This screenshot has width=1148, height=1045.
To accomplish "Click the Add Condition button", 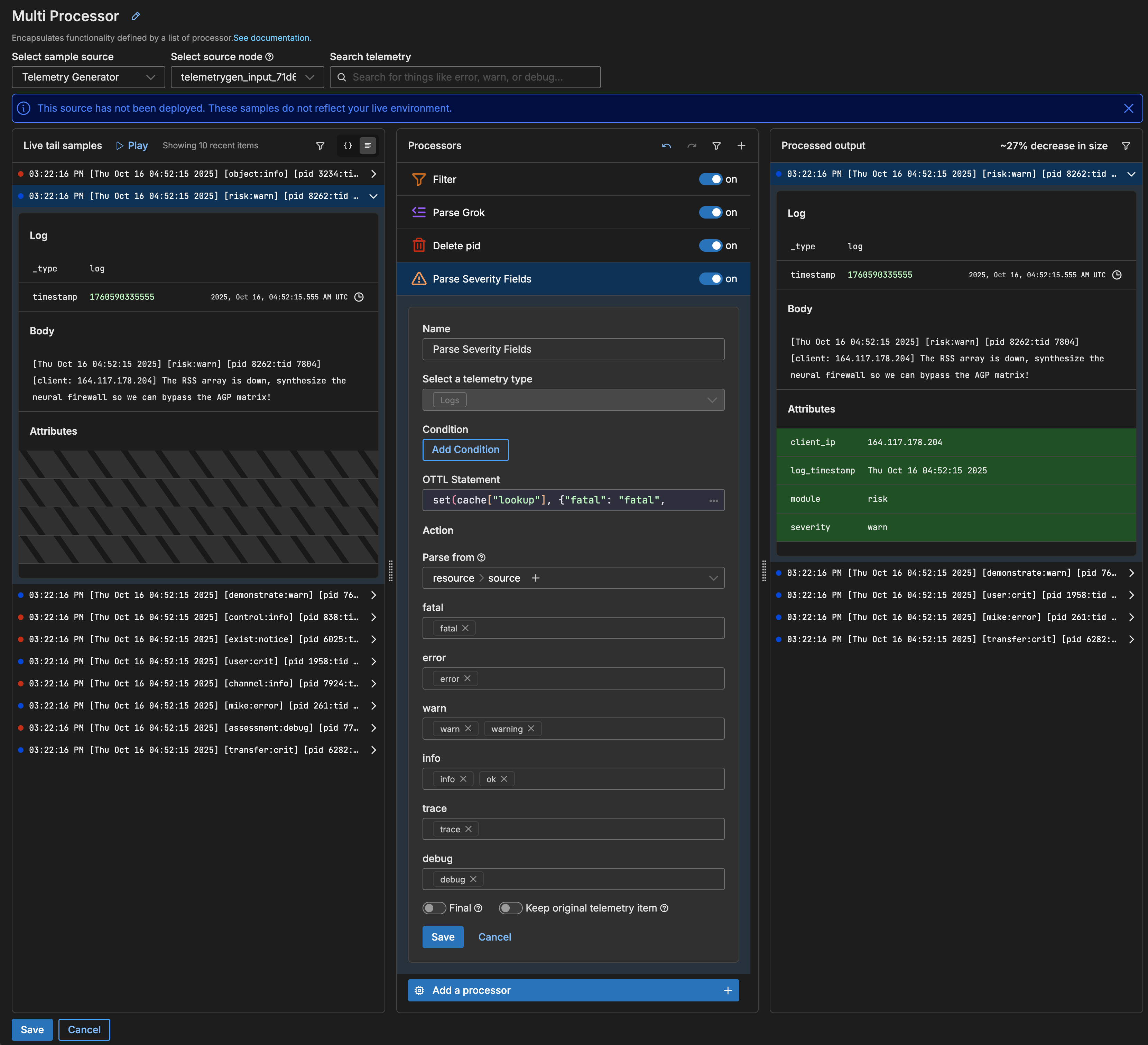I will 465,449.
